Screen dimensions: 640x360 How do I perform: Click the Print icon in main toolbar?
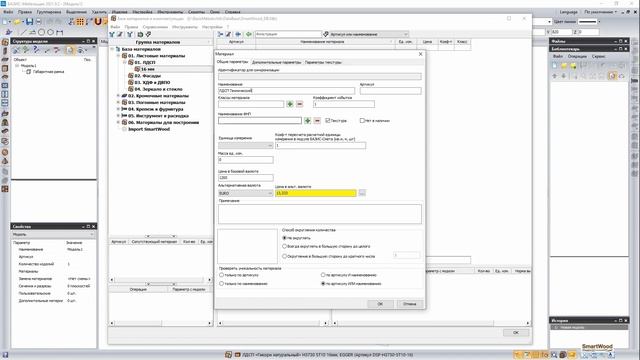[x=38, y=22]
